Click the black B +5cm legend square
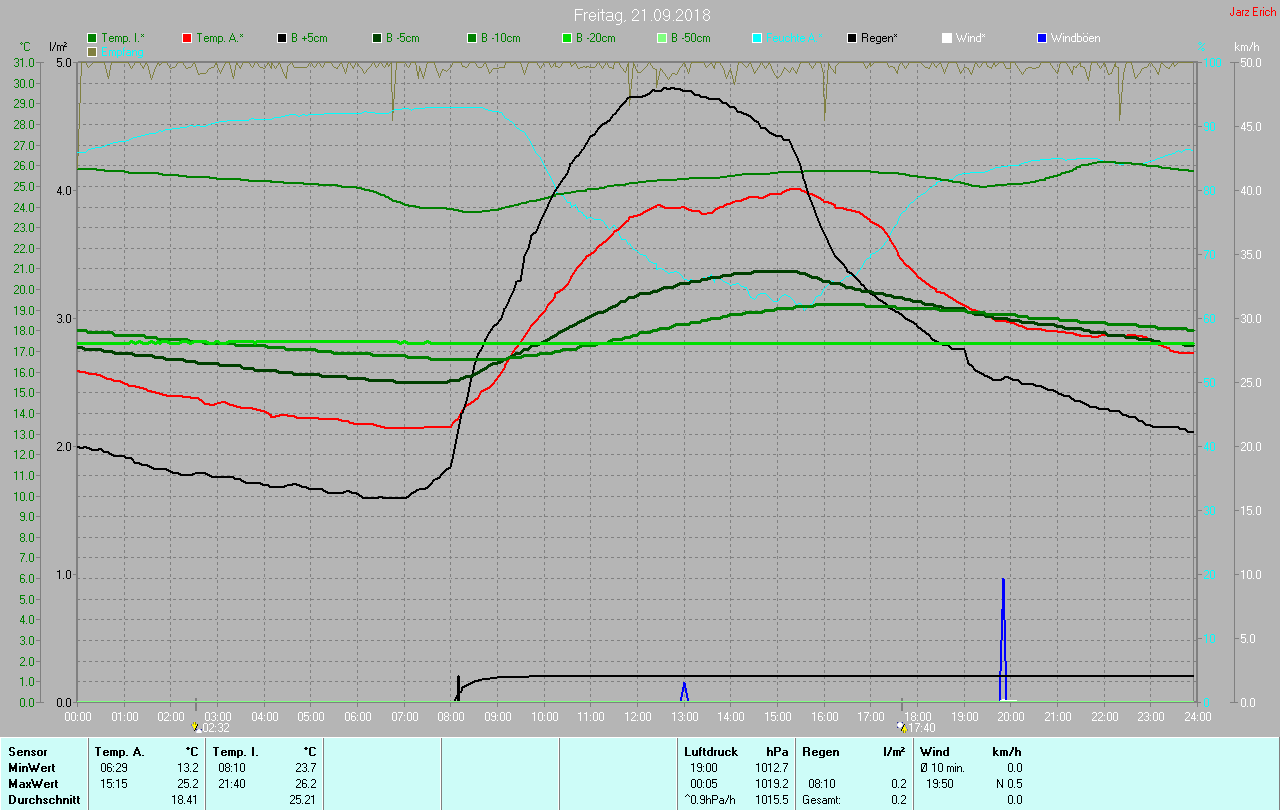1280x810 pixels. pyautogui.click(x=282, y=38)
